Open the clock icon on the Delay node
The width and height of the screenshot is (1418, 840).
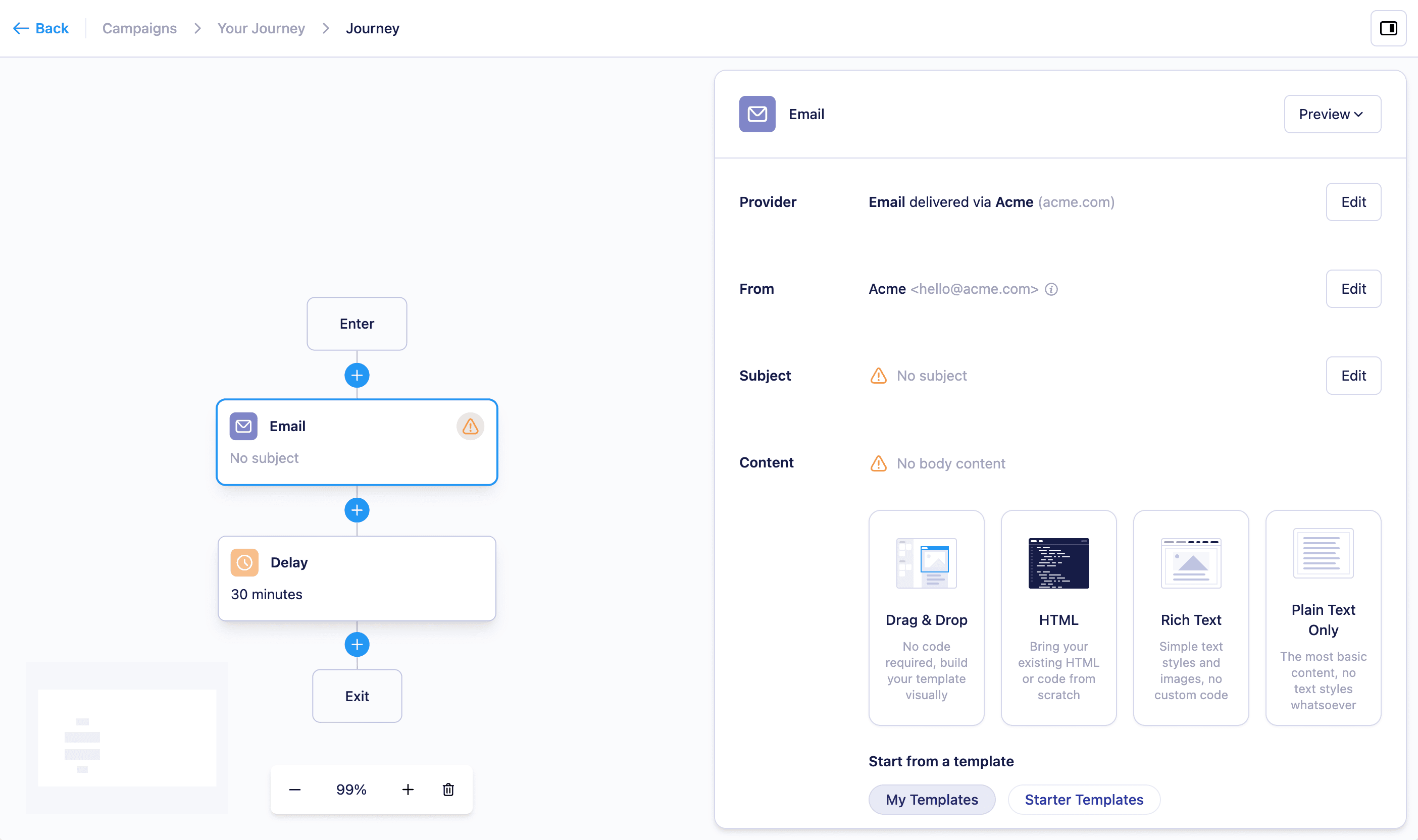pos(243,562)
